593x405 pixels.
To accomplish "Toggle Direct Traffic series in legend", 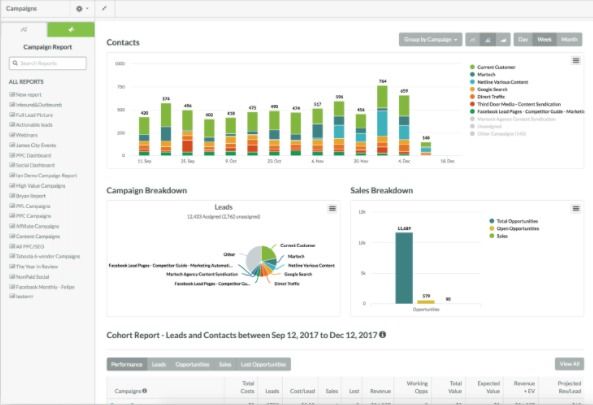I will tap(487, 97).
